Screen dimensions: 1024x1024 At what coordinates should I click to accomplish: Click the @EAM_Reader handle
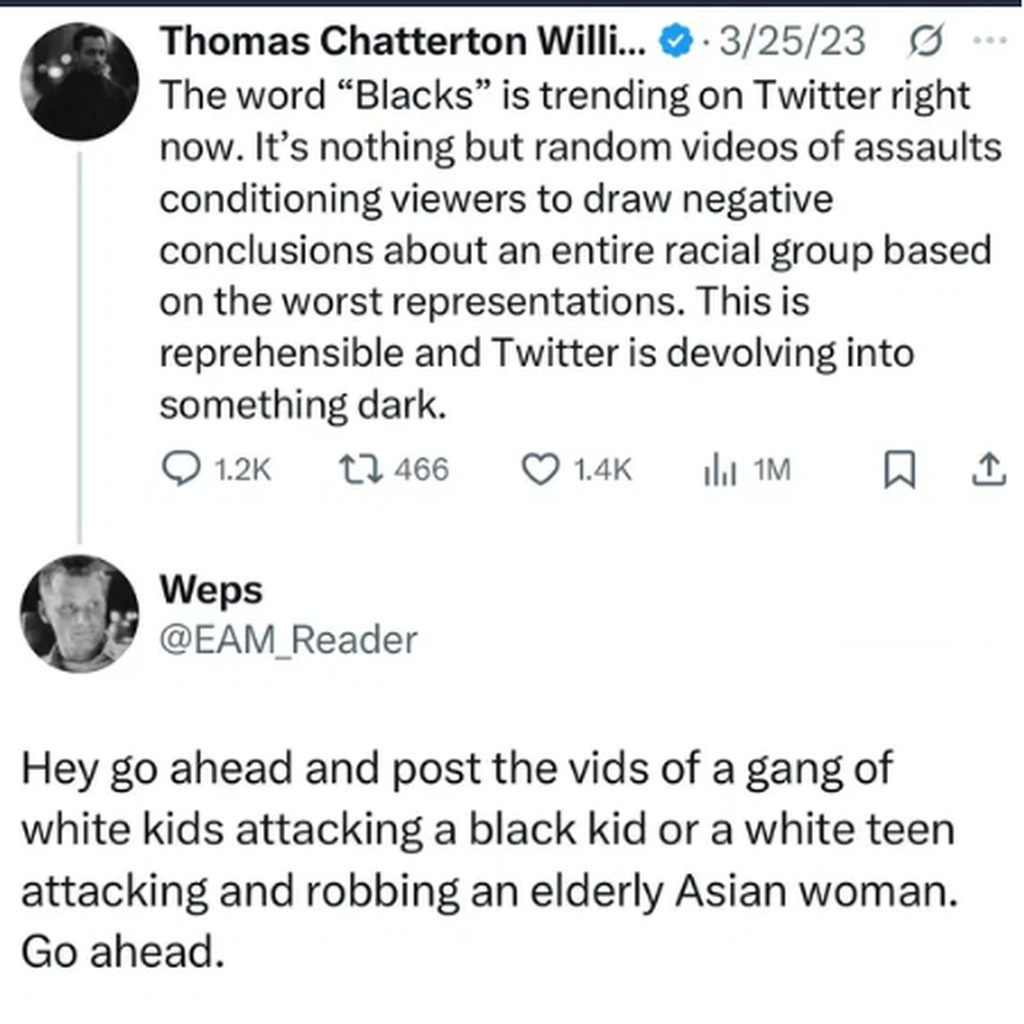289,639
